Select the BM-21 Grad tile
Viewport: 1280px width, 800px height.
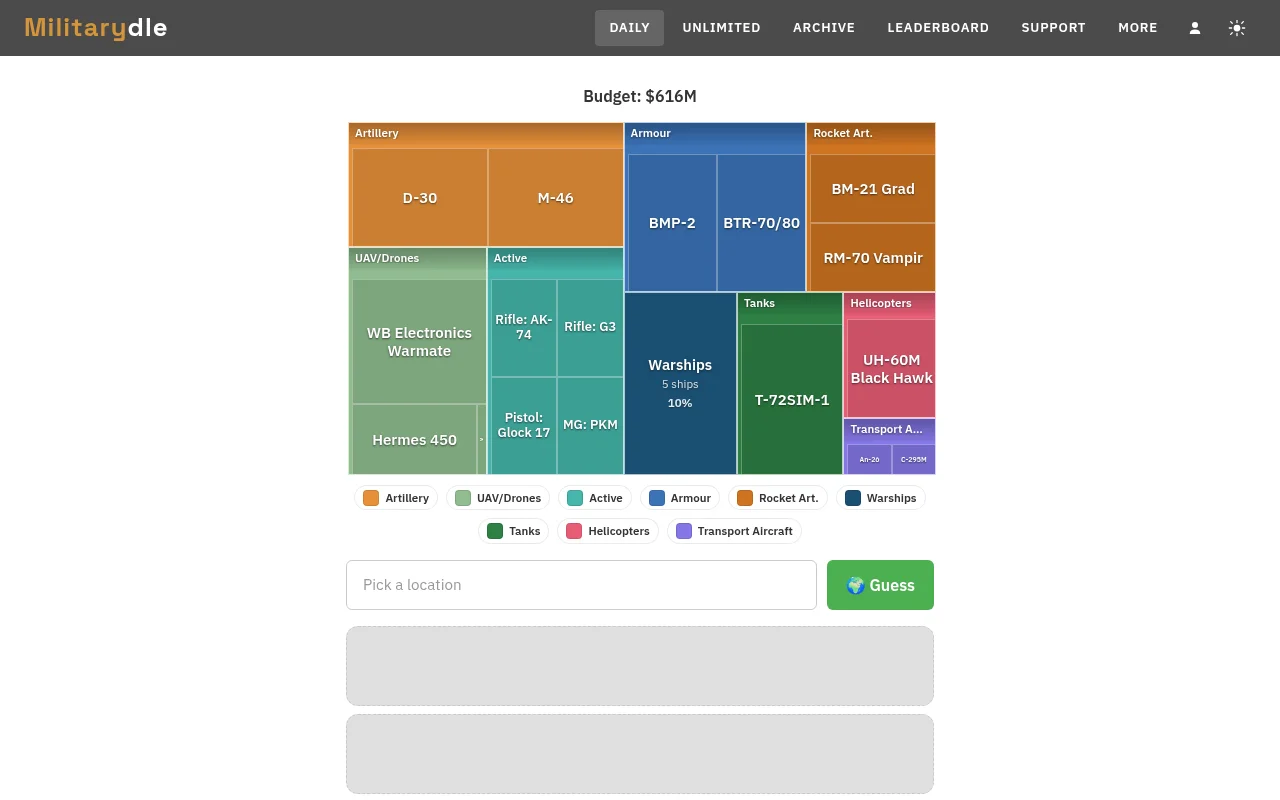point(873,188)
